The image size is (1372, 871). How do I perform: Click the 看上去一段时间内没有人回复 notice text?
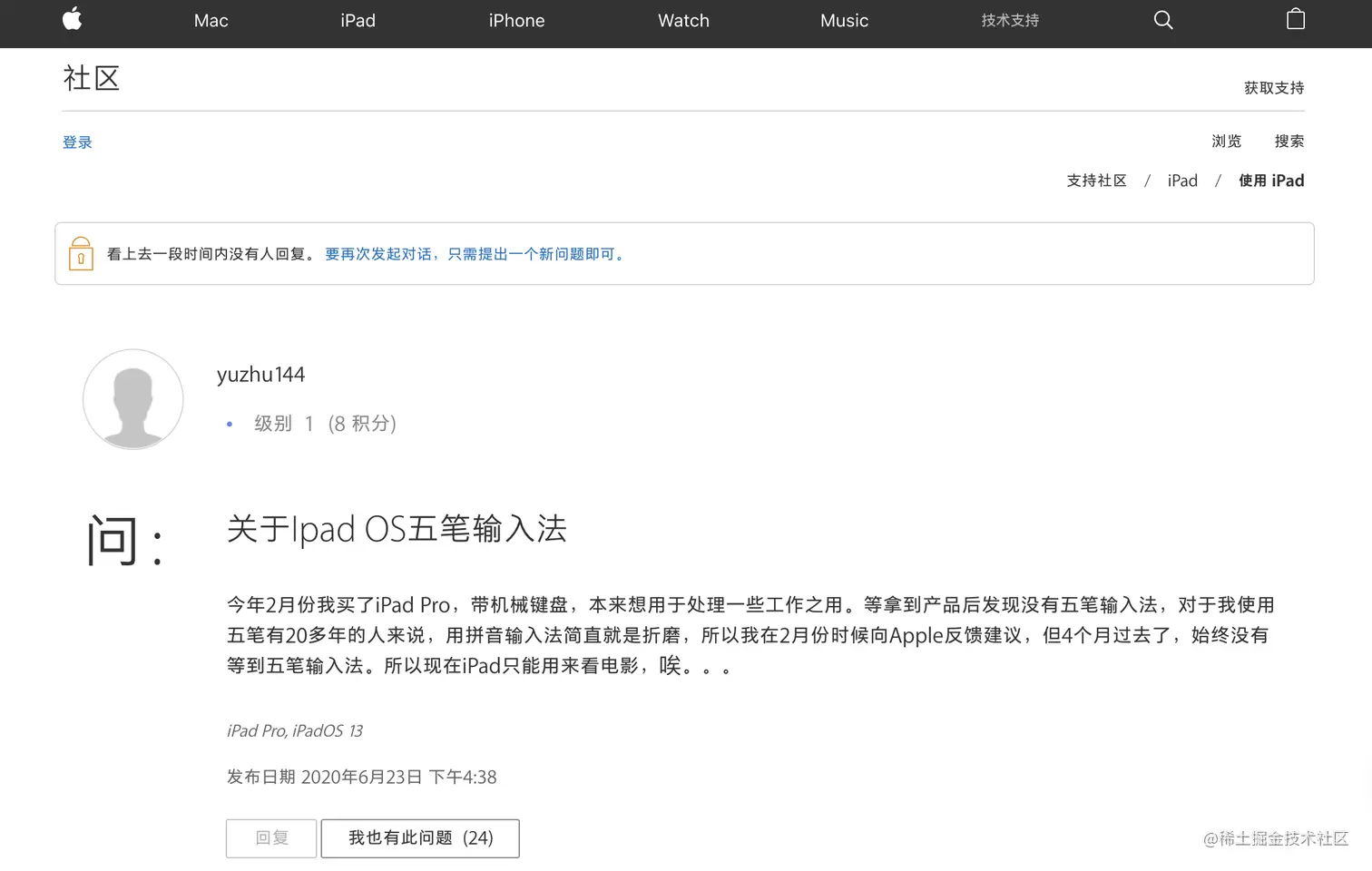point(212,254)
